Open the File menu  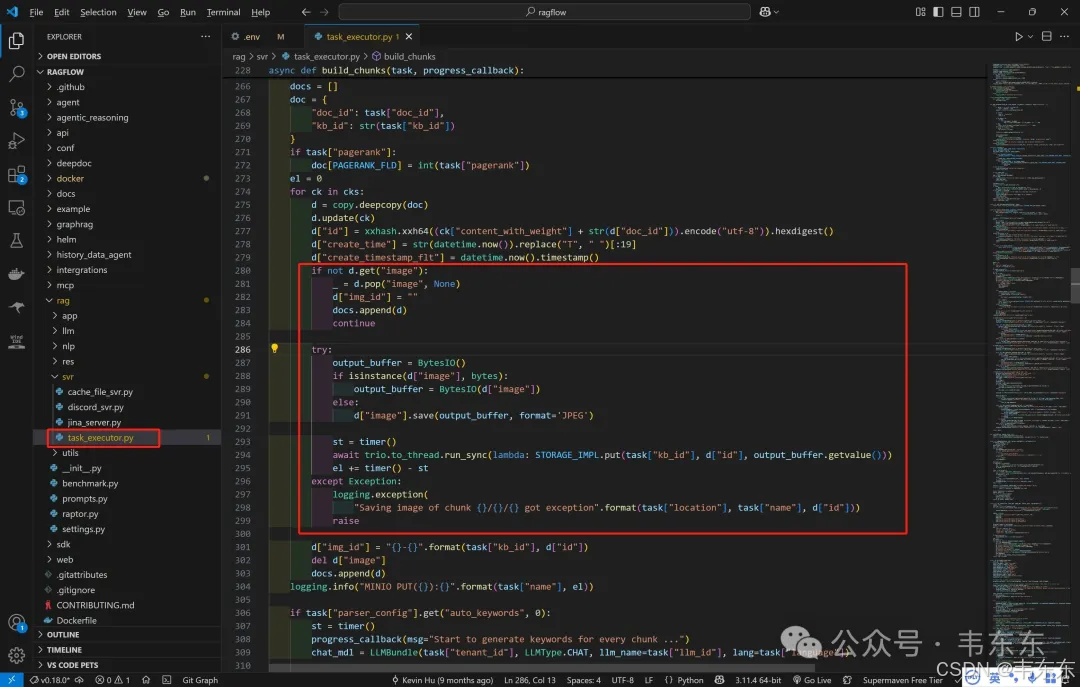[37, 12]
